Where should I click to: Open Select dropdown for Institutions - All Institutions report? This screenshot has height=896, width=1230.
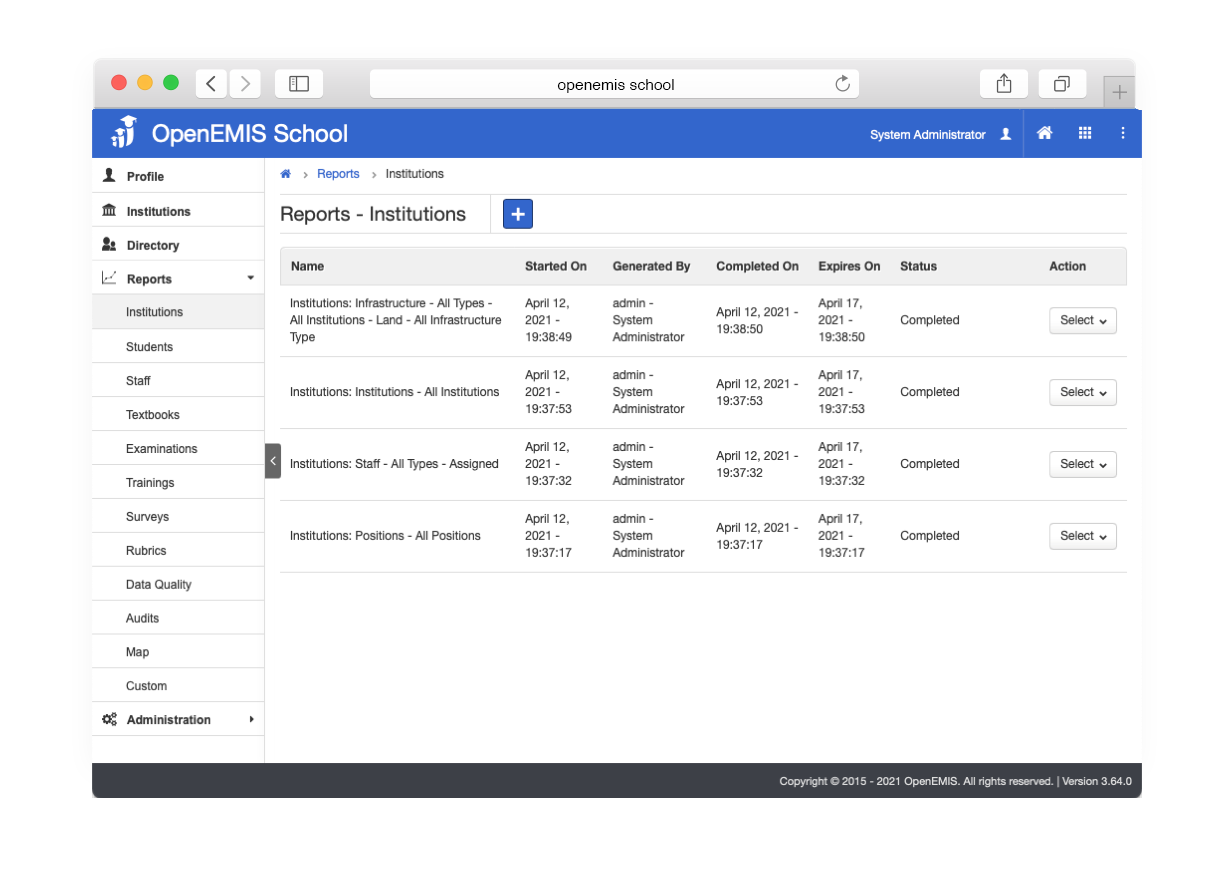[x=1083, y=392]
